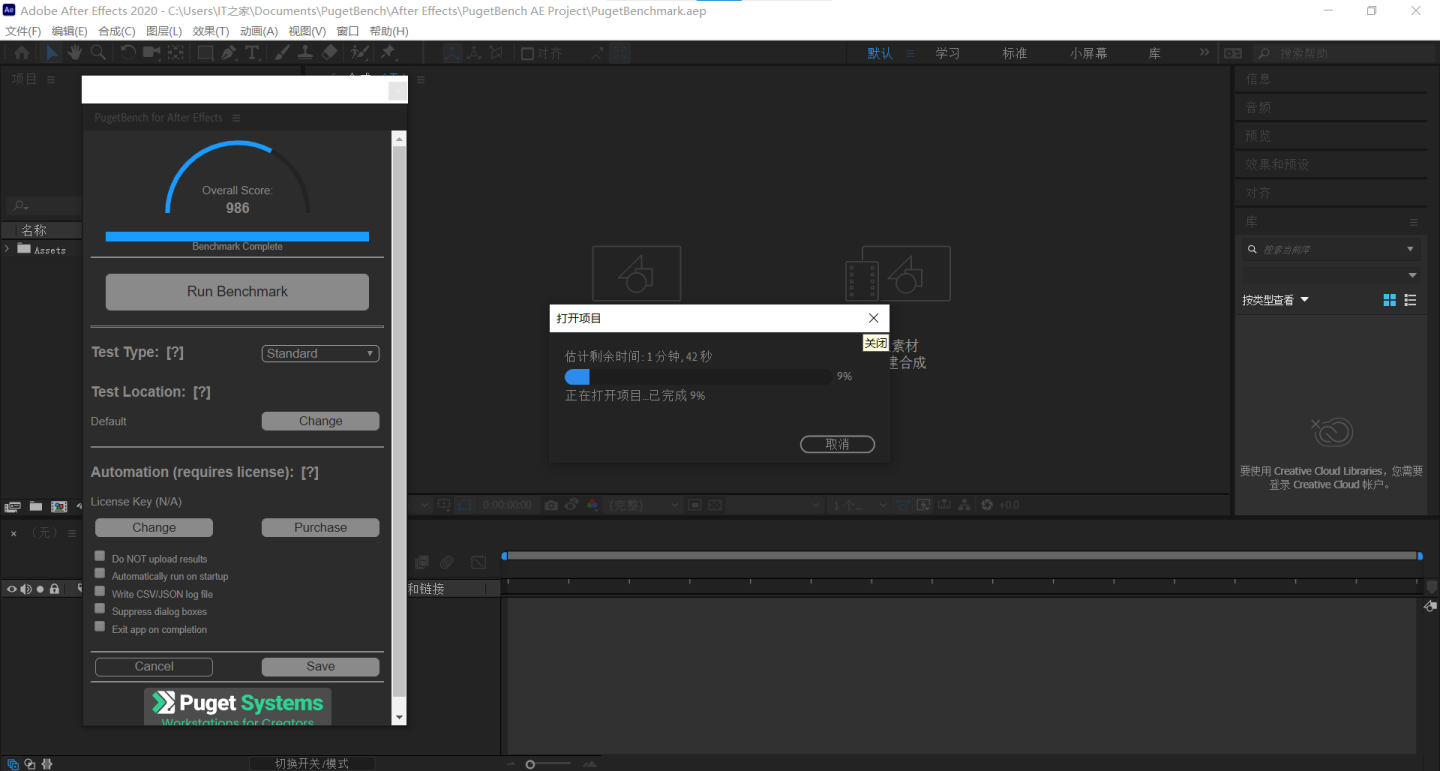1440x771 pixels.
Task: Select the Zoom magnifier tool
Action: coord(98,53)
